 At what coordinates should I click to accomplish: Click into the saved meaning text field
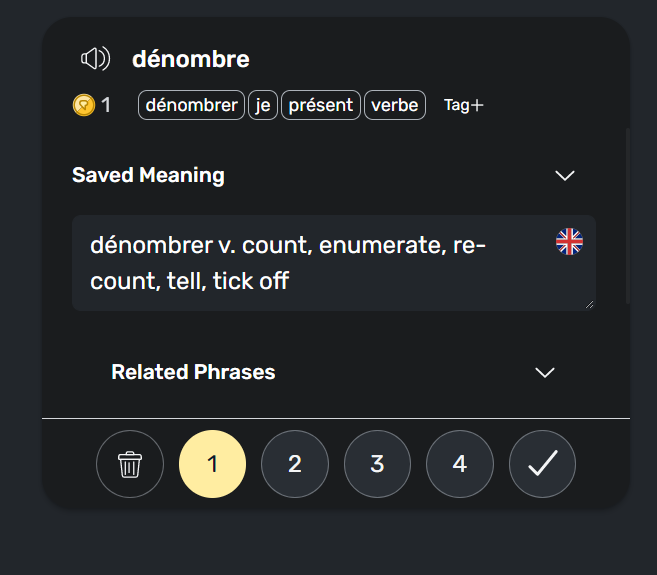pyautogui.click(x=334, y=263)
